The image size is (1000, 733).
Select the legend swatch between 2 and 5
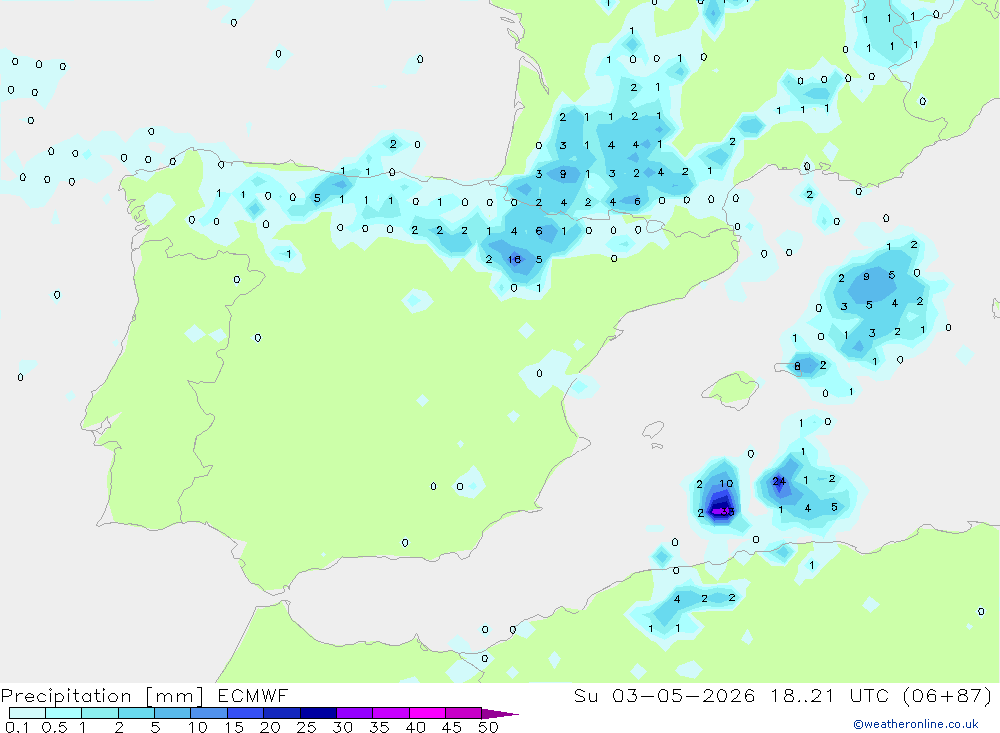pyautogui.click(x=136, y=713)
